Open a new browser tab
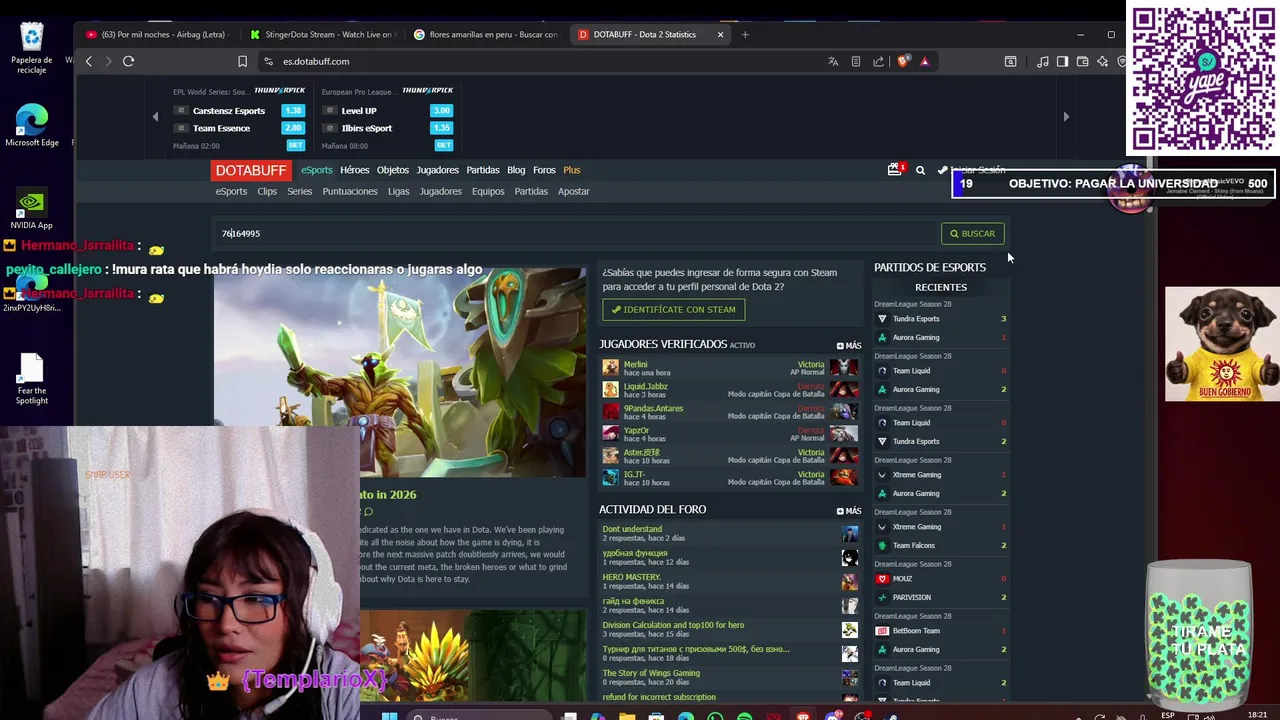The width and height of the screenshot is (1280, 720). click(x=745, y=34)
